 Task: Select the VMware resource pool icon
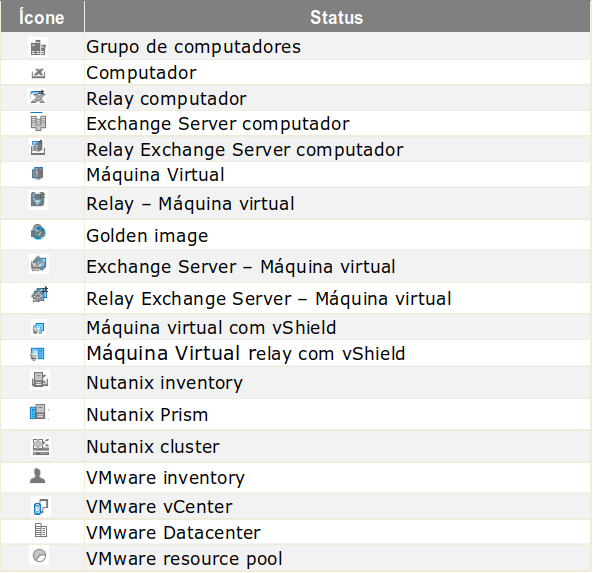(39, 556)
